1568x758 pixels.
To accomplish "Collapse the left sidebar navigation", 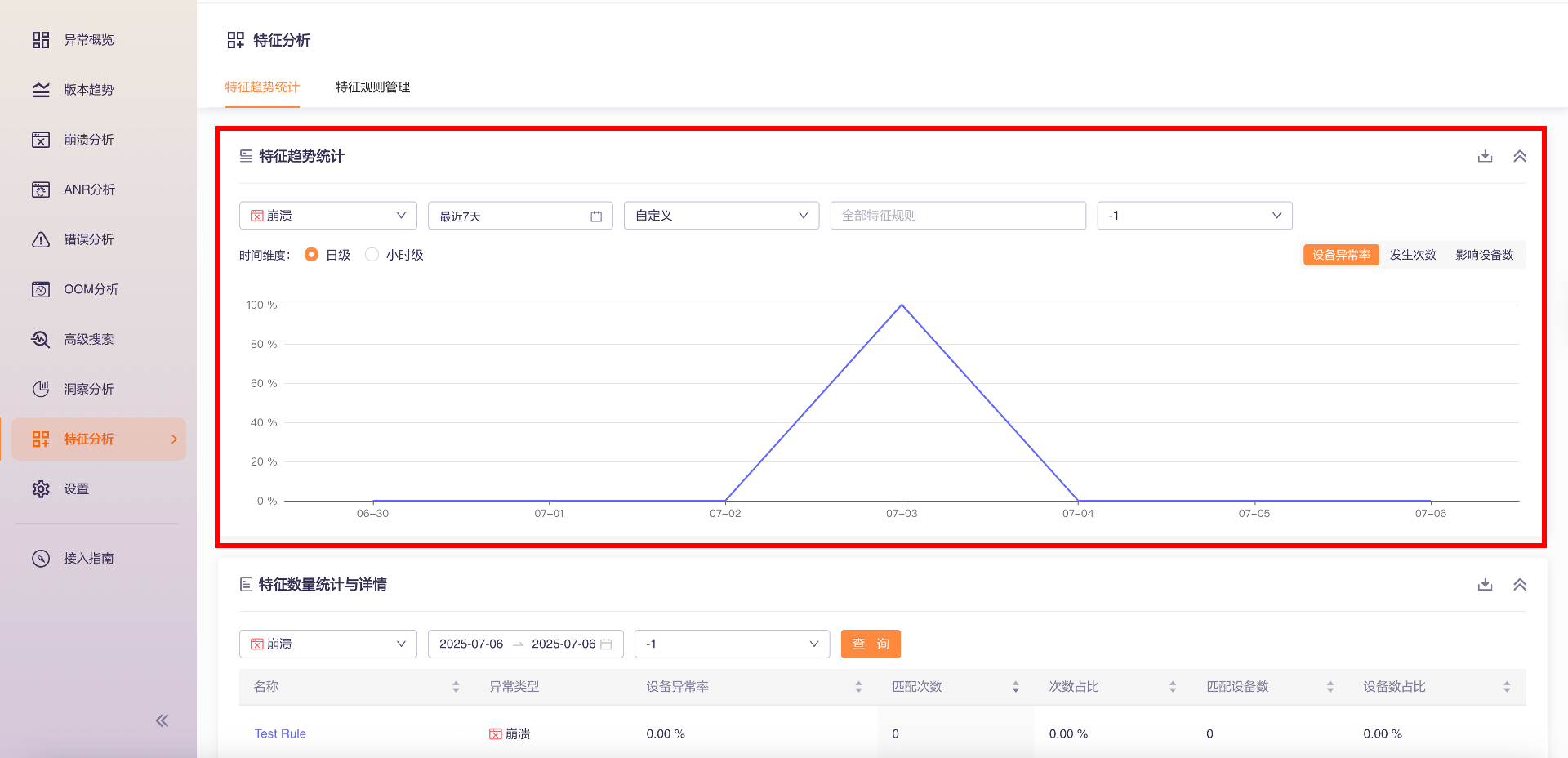I will [x=162, y=720].
